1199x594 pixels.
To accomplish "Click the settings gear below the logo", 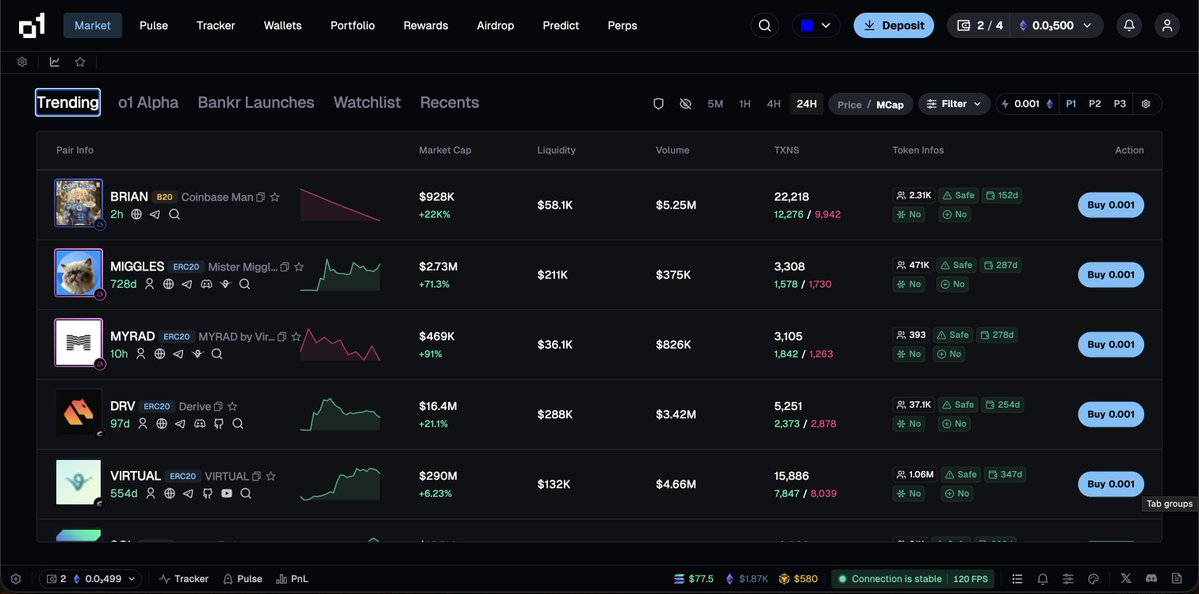I will tap(22, 62).
